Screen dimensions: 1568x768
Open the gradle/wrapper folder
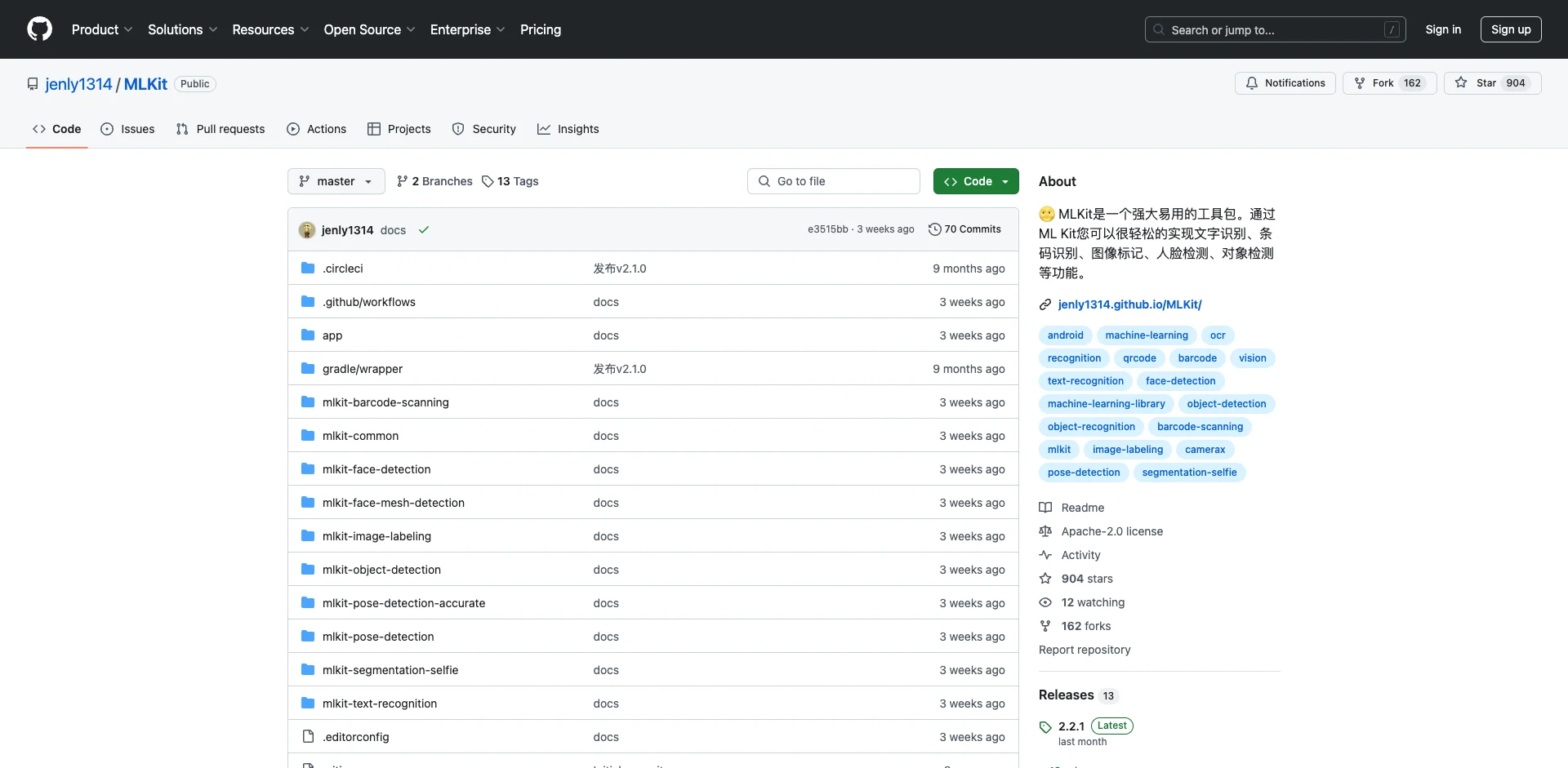363,369
